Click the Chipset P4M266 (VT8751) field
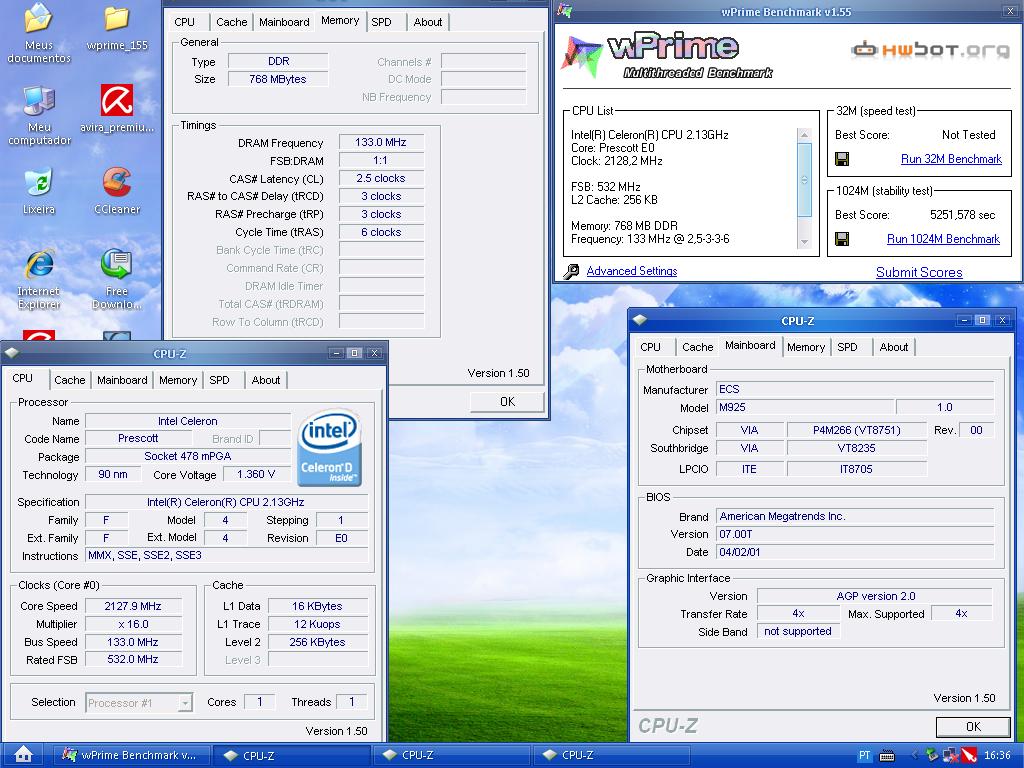The image size is (1024, 768). (x=856, y=430)
